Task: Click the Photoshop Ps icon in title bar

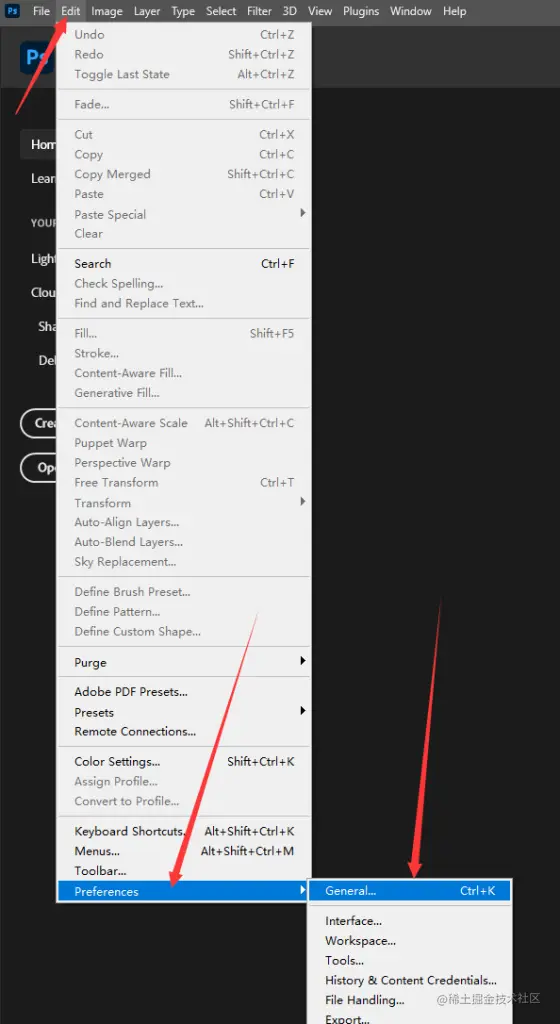Action: click(x=12, y=11)
